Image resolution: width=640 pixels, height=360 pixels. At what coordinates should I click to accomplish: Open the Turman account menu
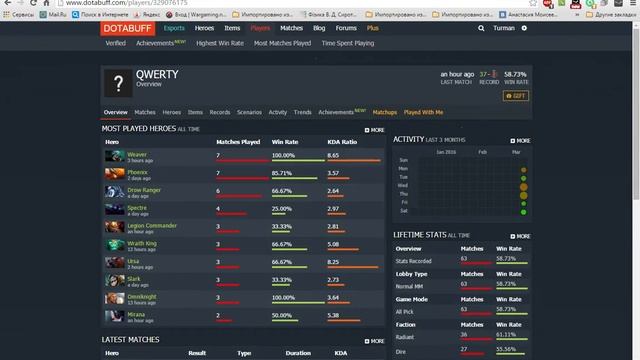504,28
